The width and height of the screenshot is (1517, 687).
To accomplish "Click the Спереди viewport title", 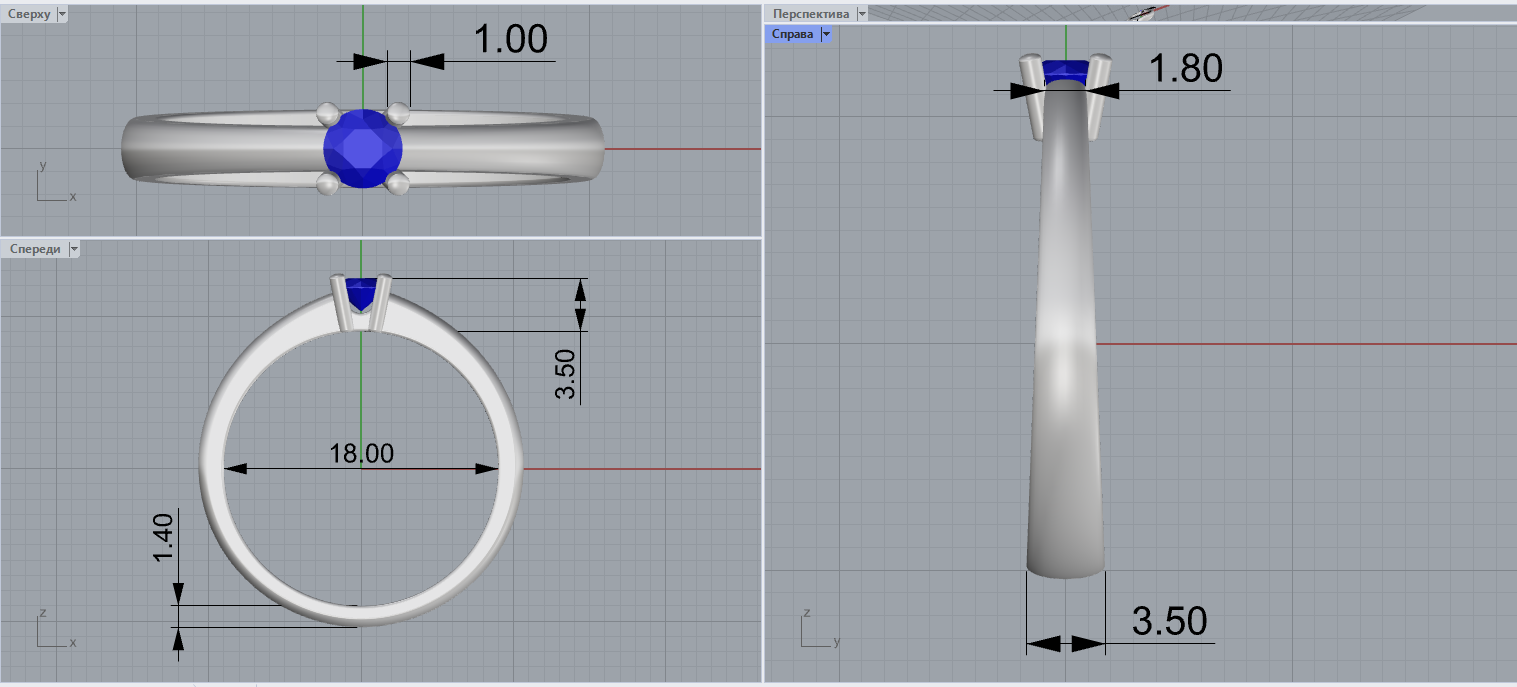I will (x=34, y=249).
